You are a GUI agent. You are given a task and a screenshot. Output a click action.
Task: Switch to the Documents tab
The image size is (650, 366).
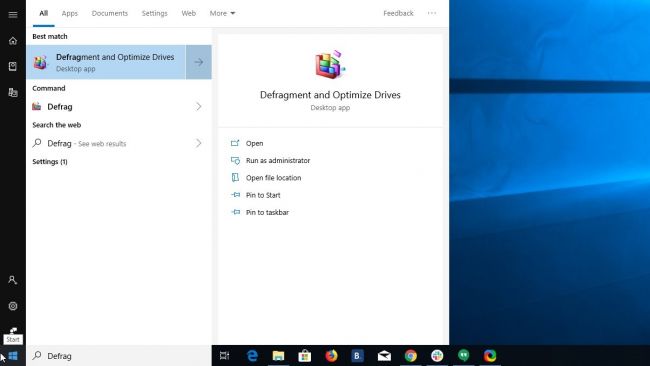click(109, 13)
